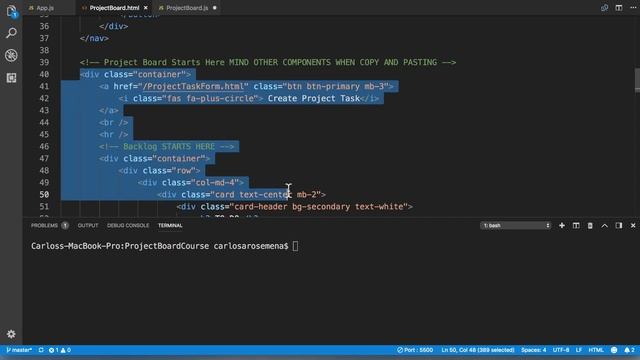Split the terminal pane

pos(576,225)
